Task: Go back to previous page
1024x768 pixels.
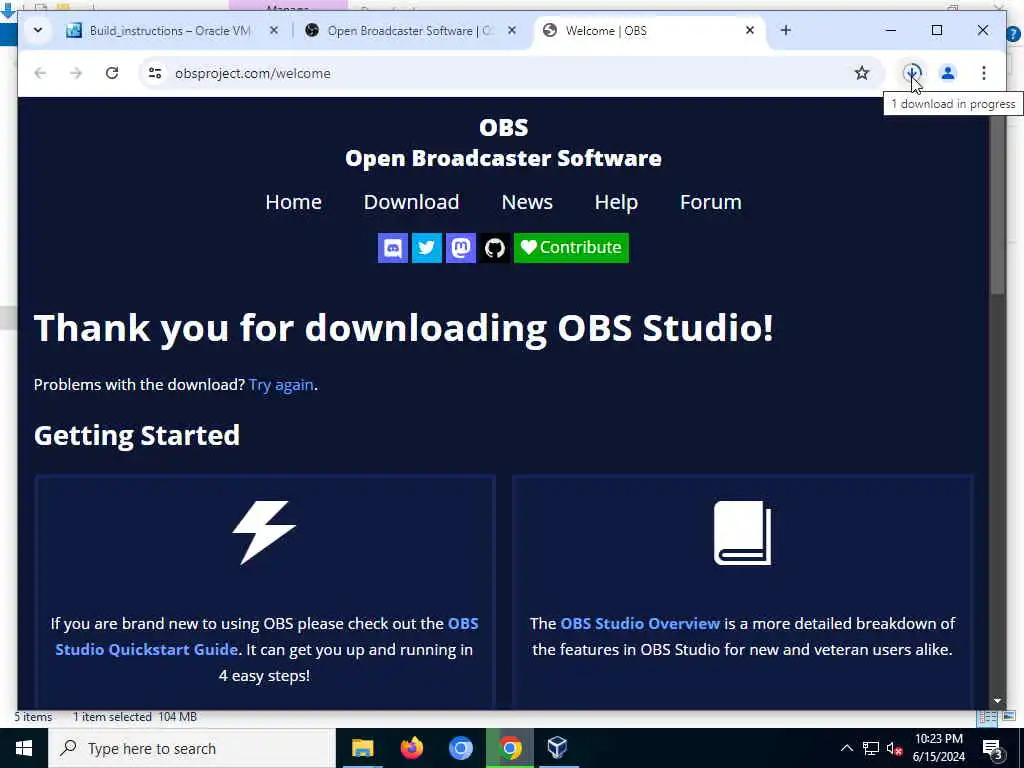Action: pyautogui.click(x=40, y=73)
